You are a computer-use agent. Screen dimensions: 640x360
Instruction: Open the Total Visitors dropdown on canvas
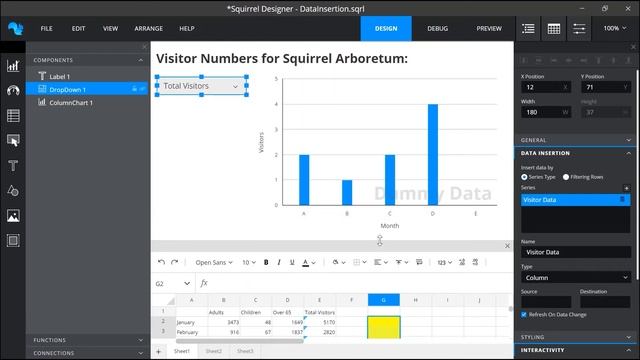[201, 86]
